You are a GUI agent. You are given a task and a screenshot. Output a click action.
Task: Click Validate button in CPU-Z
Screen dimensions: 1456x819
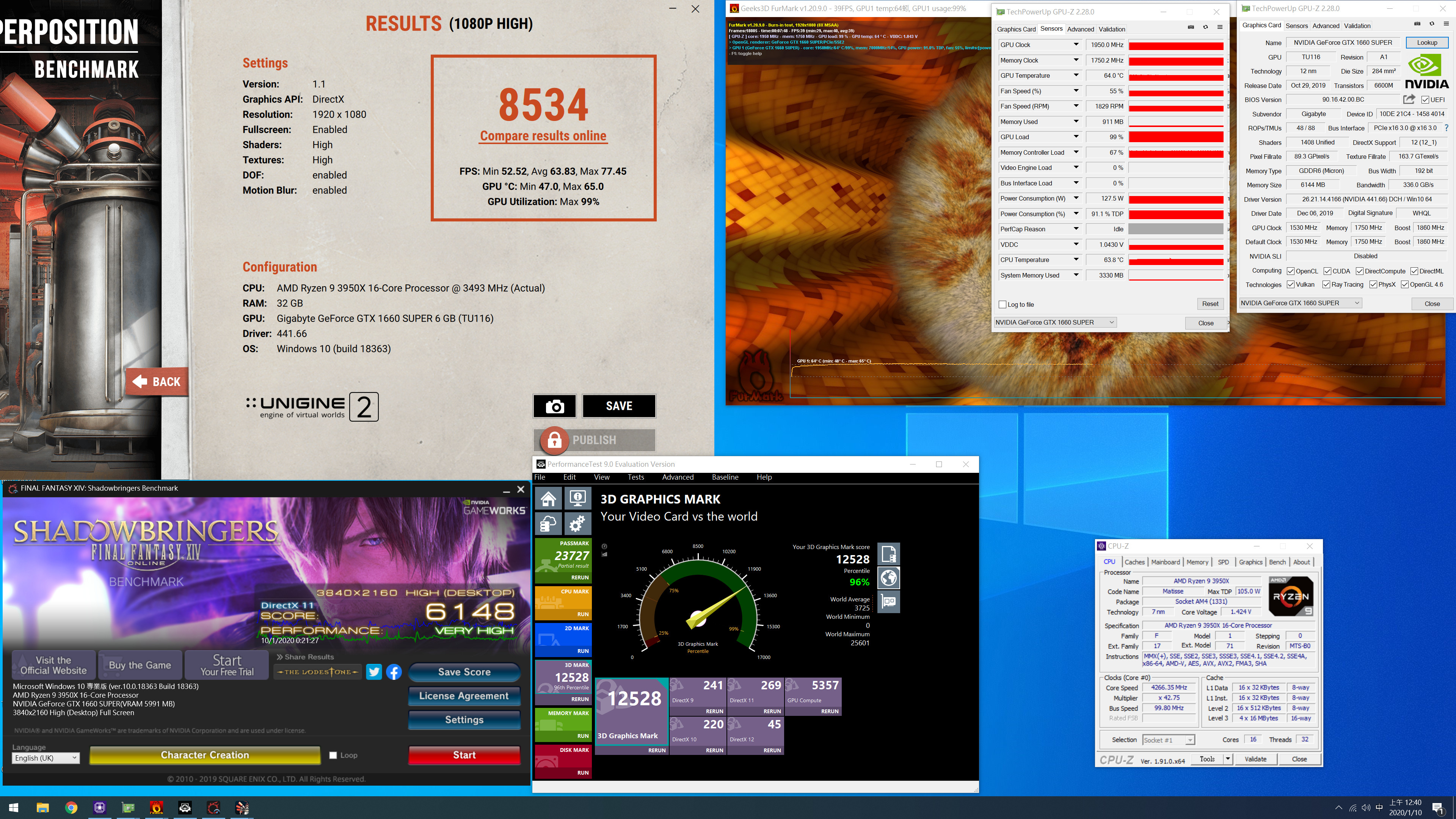coord(1255,758)
